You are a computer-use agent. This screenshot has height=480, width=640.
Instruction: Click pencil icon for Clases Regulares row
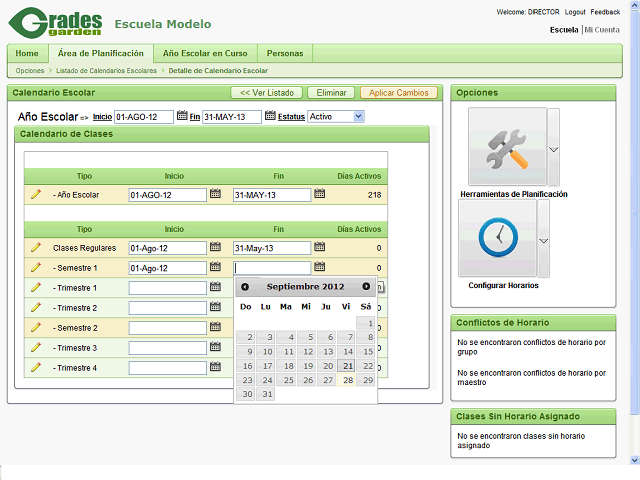pyautogui.click(x=36, y=248)
